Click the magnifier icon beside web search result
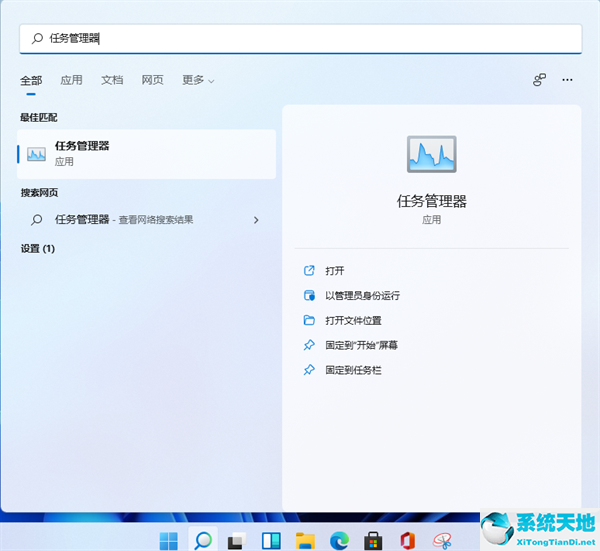This screenshot has width=600, height=551. pos(37,220)
